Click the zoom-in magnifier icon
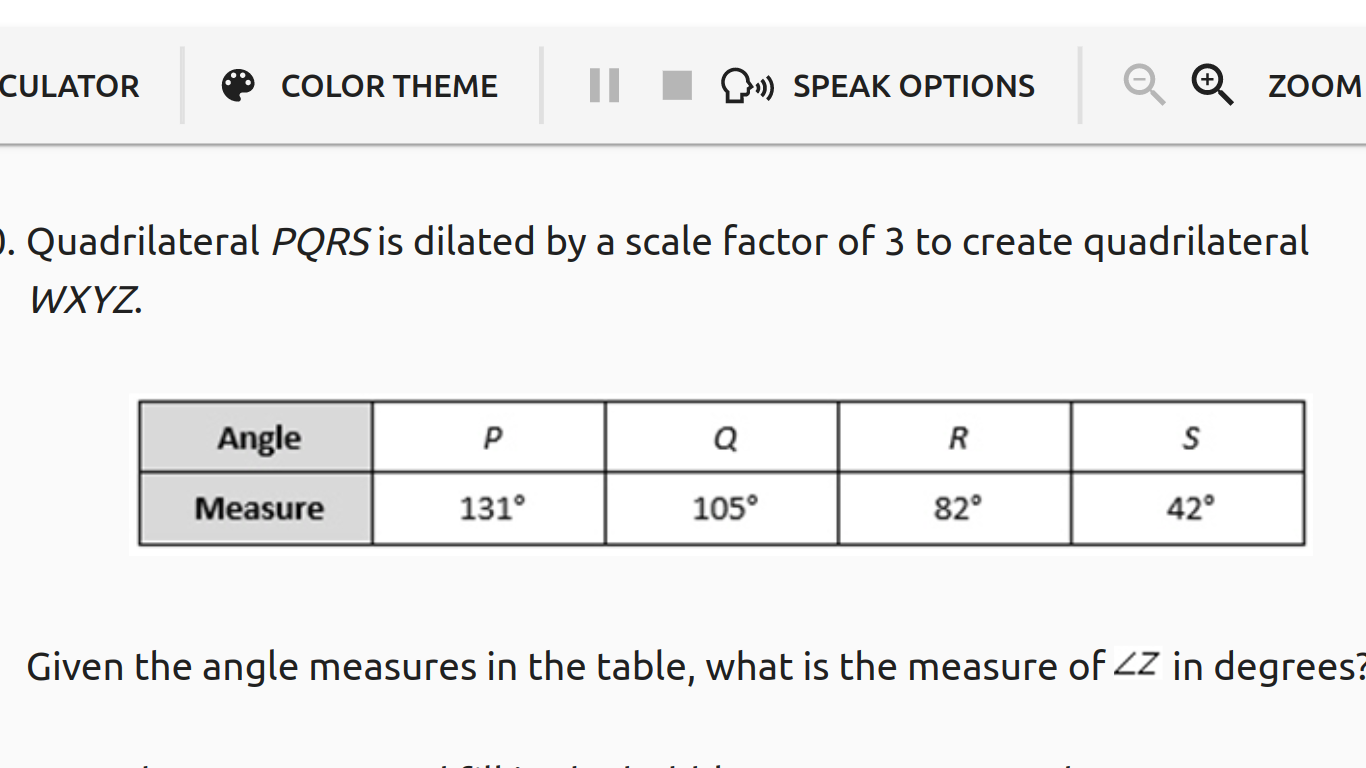1366x768 pixels. (x=1212, y=85)
